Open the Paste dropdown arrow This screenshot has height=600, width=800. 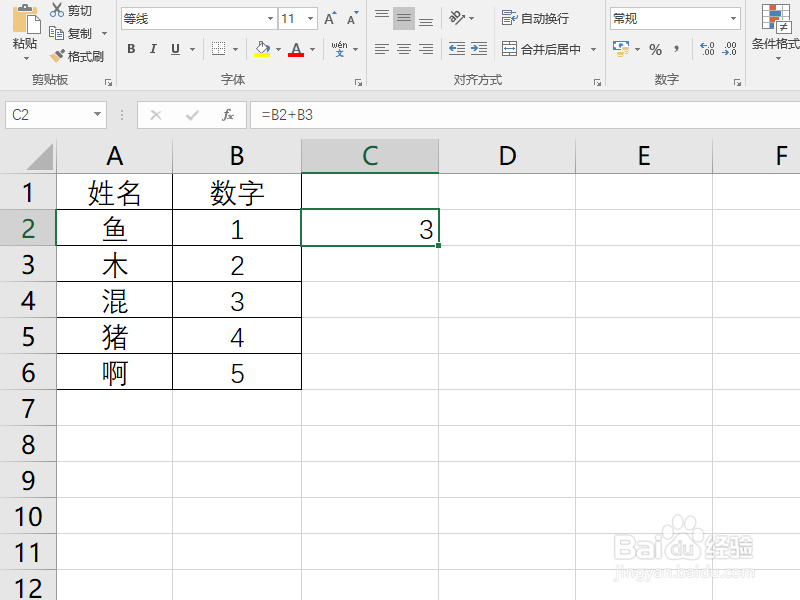coord(26,58)
